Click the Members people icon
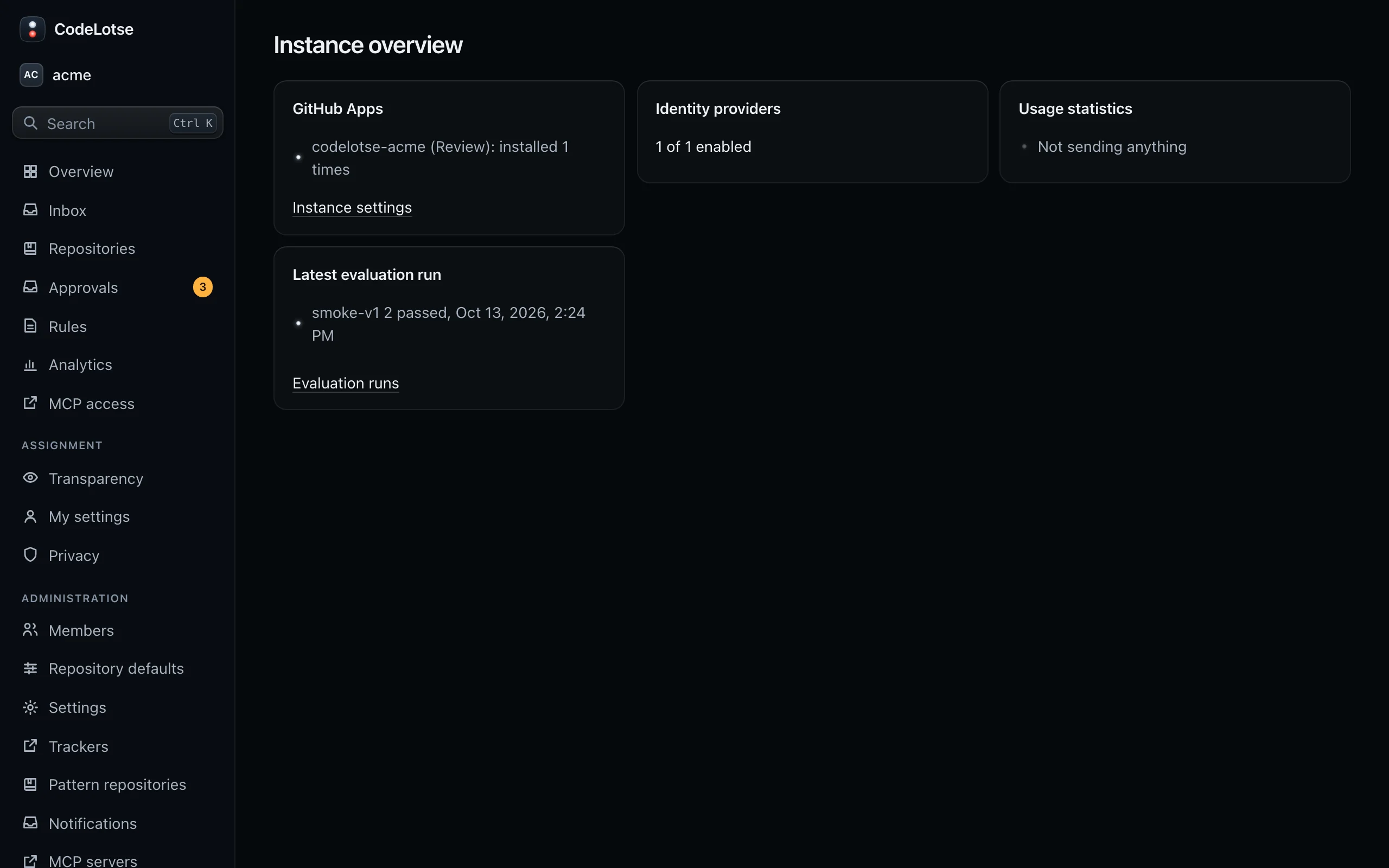The image size is (1389, 868). 30,630
